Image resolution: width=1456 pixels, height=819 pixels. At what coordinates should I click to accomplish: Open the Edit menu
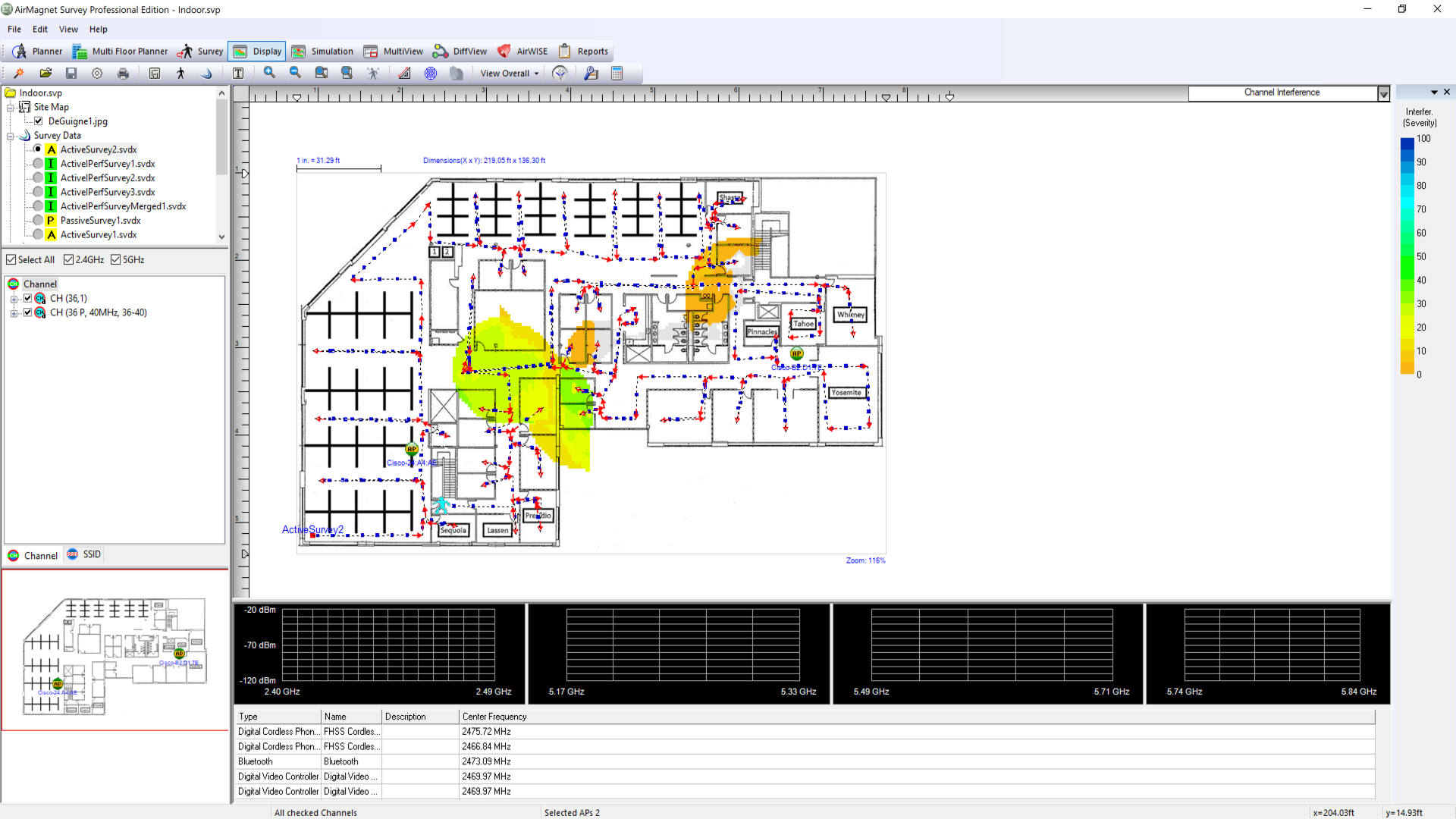coord(40,30)
